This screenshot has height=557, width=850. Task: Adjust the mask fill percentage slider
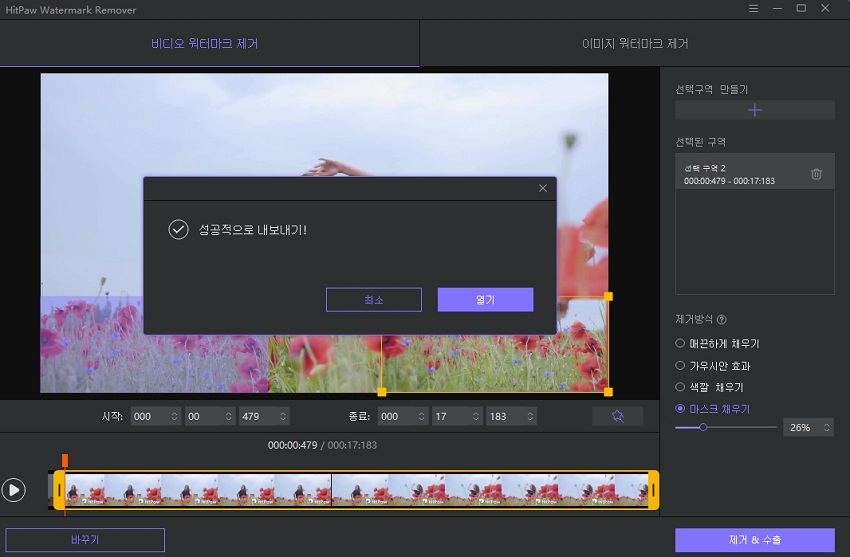(703, 427)
